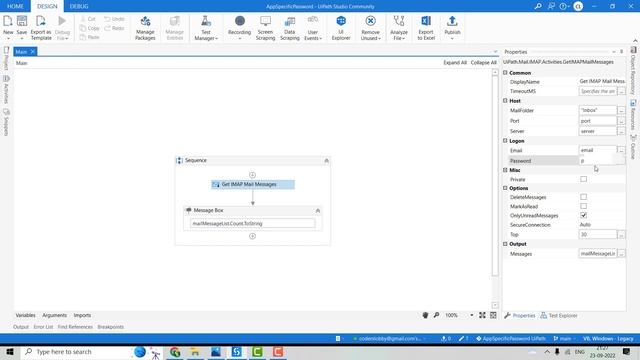
Task: Click Remove Unused button
Action: point(371,28)
